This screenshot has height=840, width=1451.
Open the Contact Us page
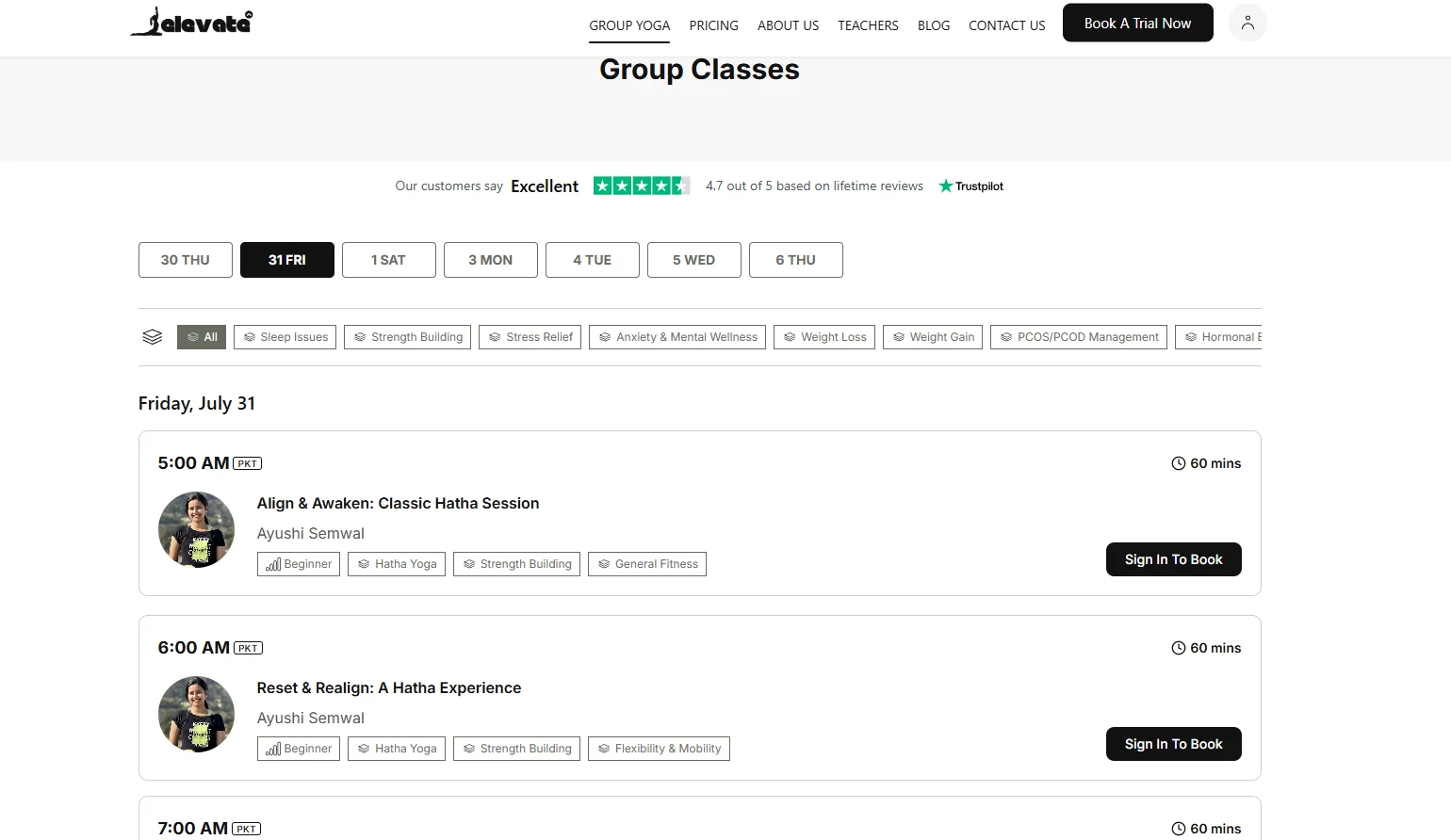point(1007,25)
